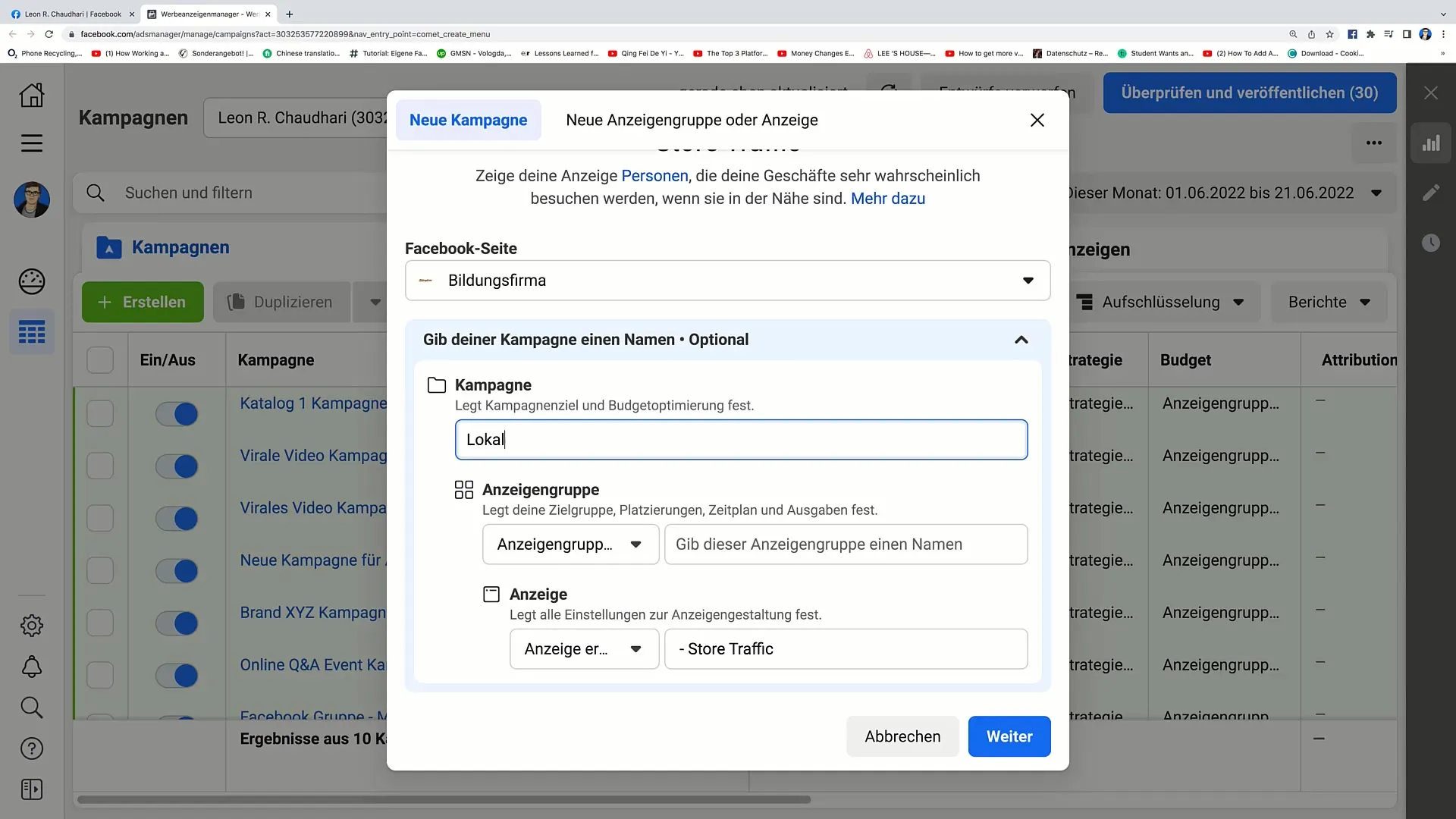Viewport: 1456px width, 819px height.
Task: Open the history clock icon on right panel
Action: coord(1431,243)
